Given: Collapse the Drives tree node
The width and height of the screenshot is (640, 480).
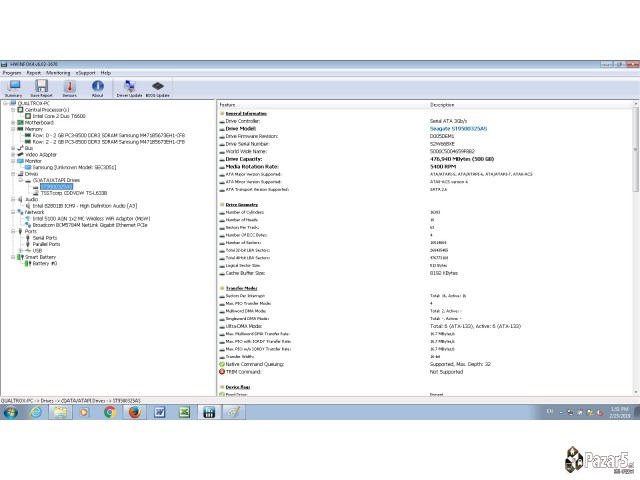Looking at the screenshot, I should point(6,173).
